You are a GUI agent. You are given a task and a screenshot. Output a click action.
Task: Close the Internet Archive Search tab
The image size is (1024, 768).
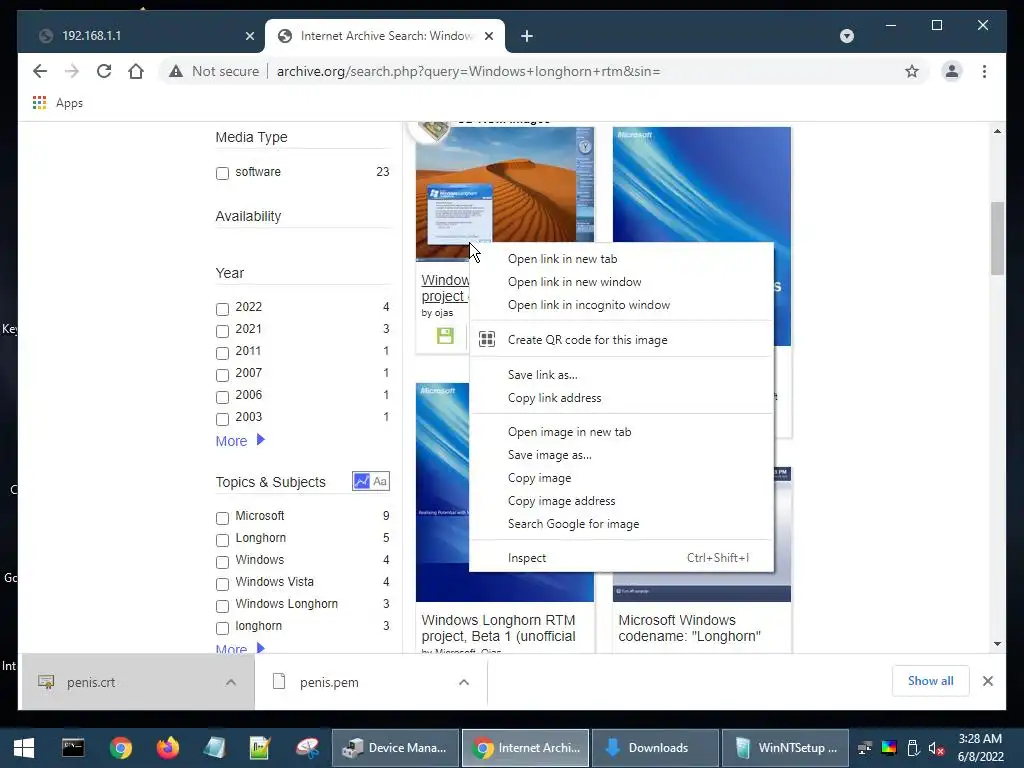pyautogui.click(x=488, y=36)
